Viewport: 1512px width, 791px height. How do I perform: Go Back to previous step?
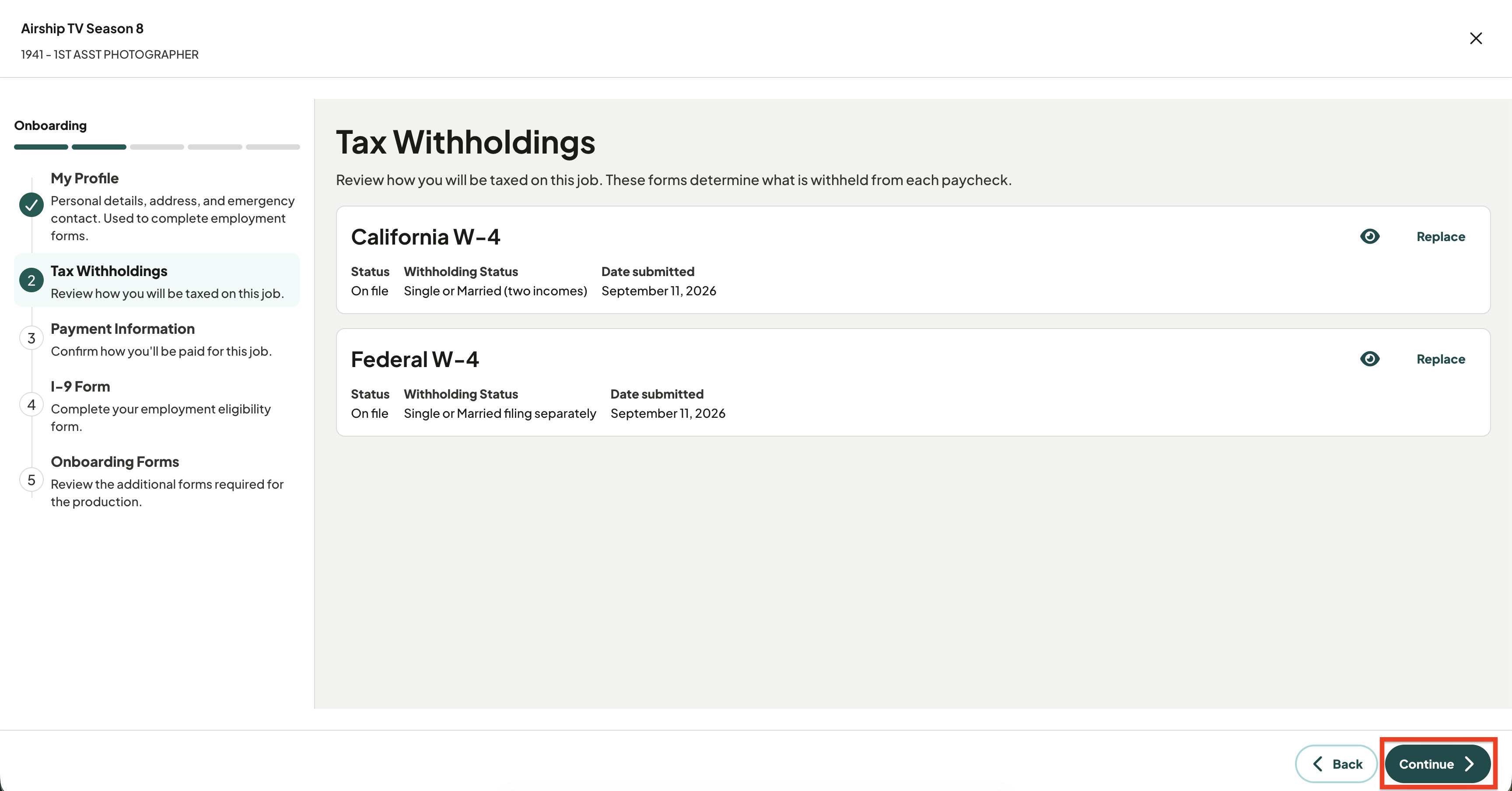pyautogui.click(x=1336, y=763)
